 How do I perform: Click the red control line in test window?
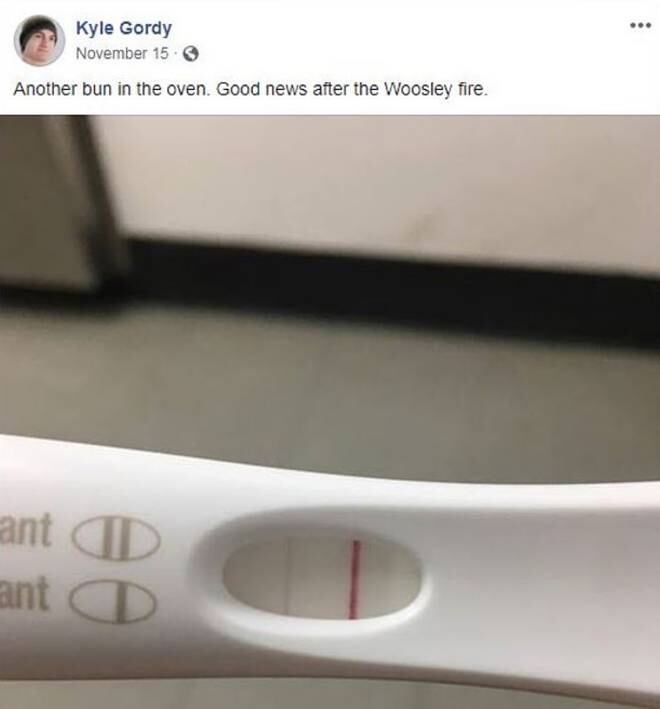[355, 579]
